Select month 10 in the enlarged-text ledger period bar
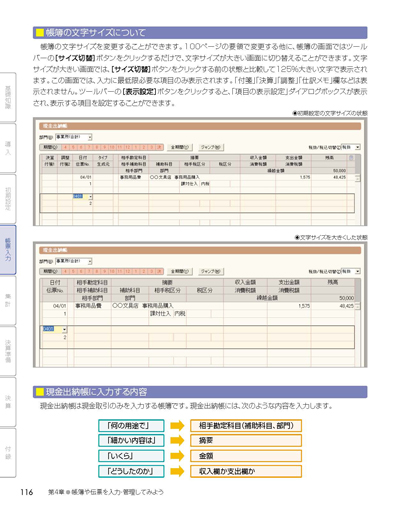The width and height of the screenshot is (400, 510). pyautogui.click(x=112, y=271)
